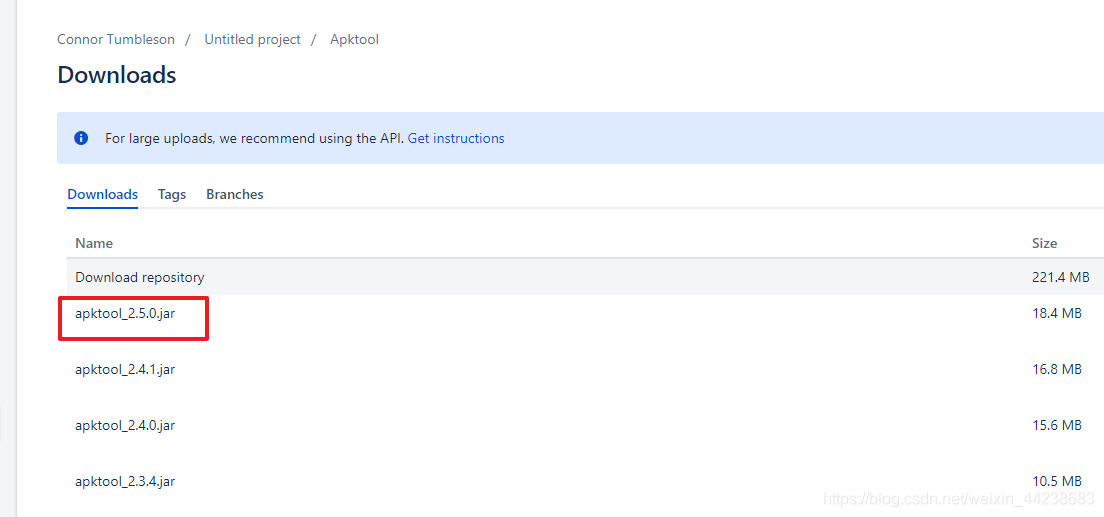Screen dimensions: 1104x517
Task: Select the Downloads tab
Action: pos(102,194)
